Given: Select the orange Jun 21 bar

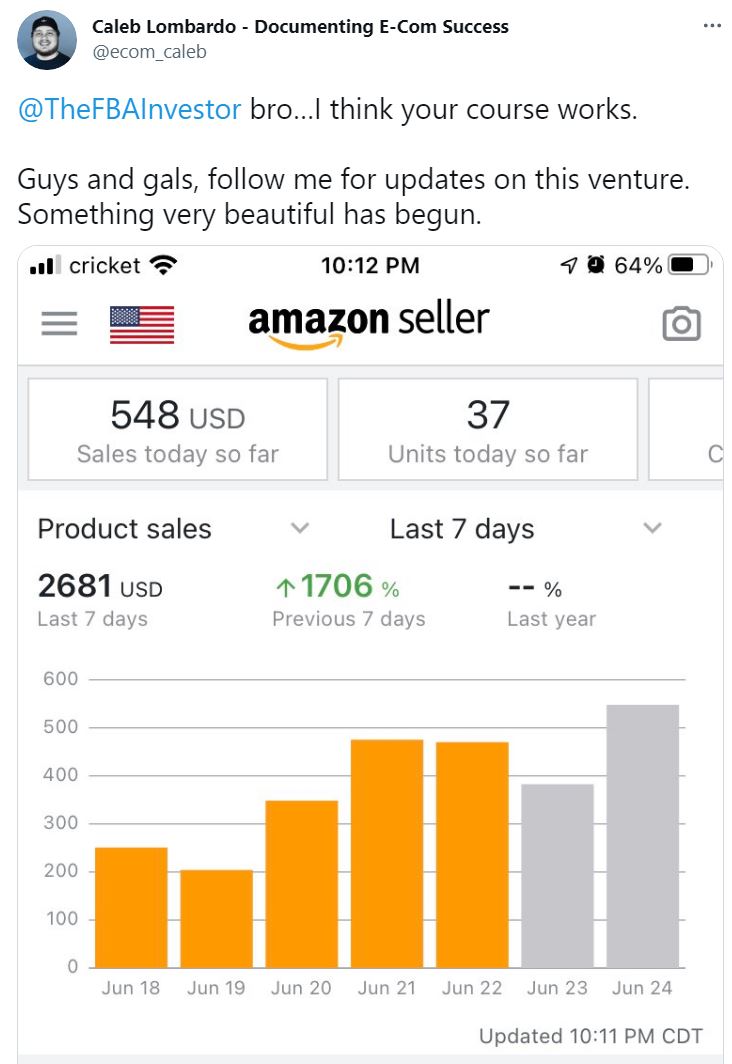Looking at the screenshot, I should 387,854.
